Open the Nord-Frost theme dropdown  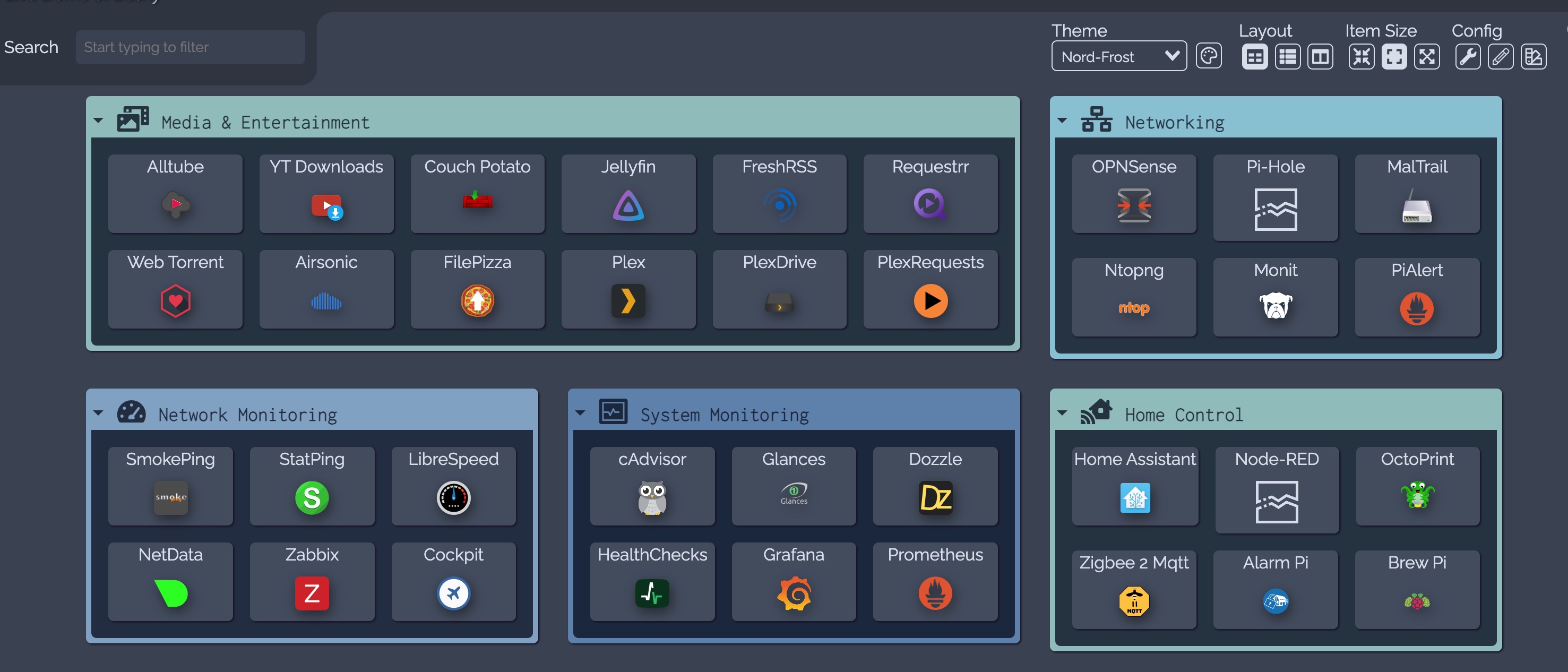coord(1119,56)
